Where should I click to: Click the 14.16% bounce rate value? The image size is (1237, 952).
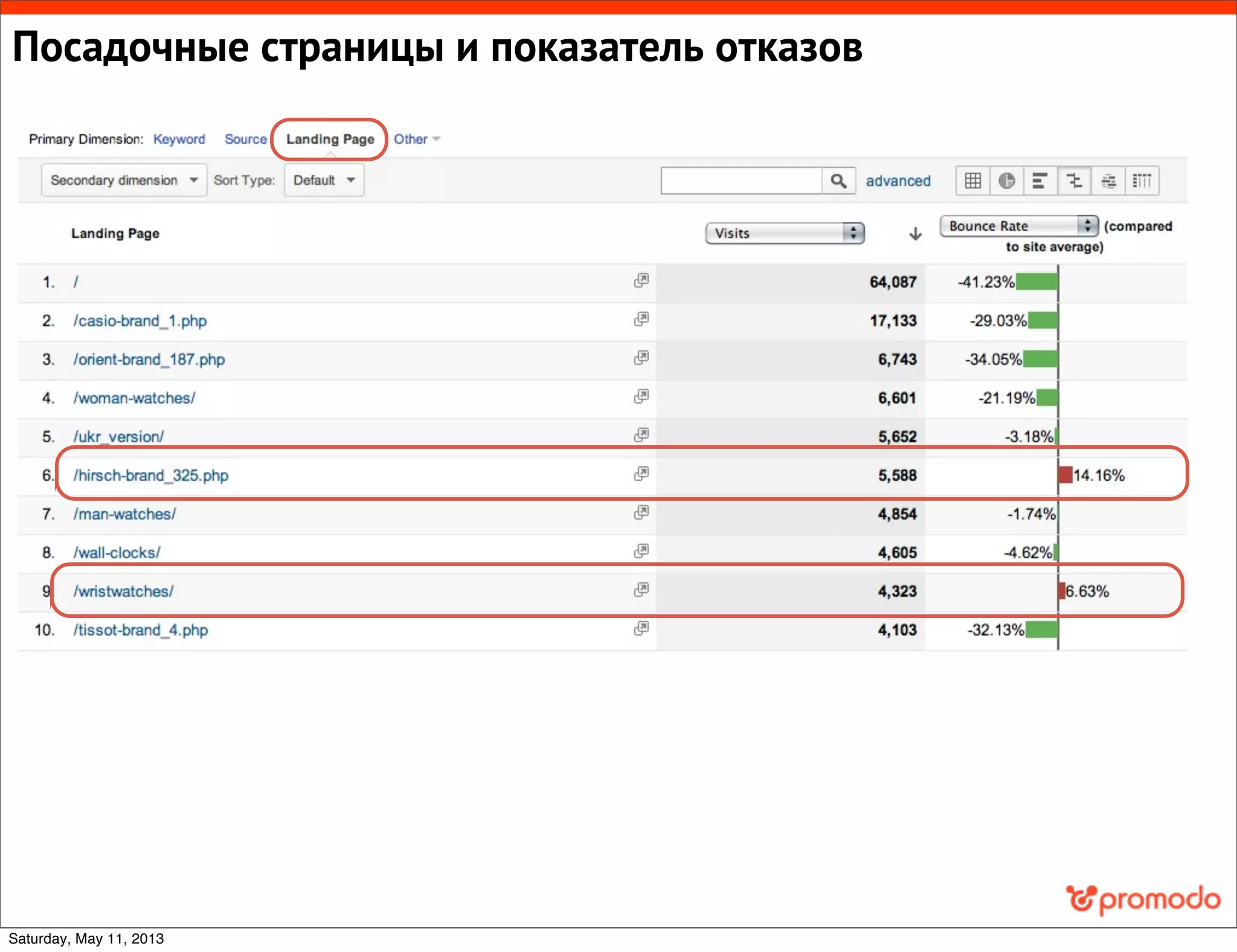coord(1099,475)
